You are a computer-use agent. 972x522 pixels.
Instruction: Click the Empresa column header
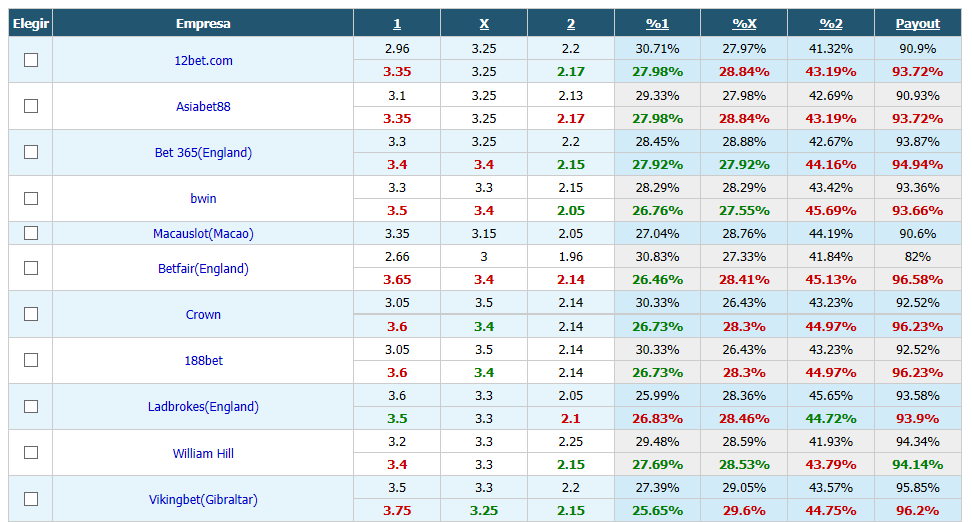(x=203, y=24)
